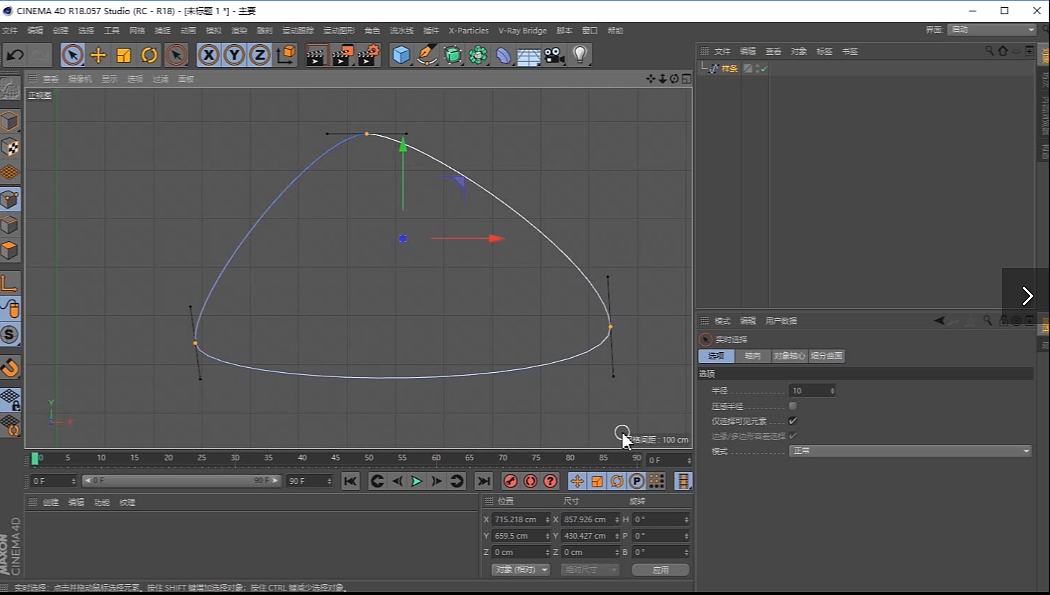The height and width of the screenshot is (595, 1050).
Task: Toggle the Z axis lock
Action: [x=260, y=55]
